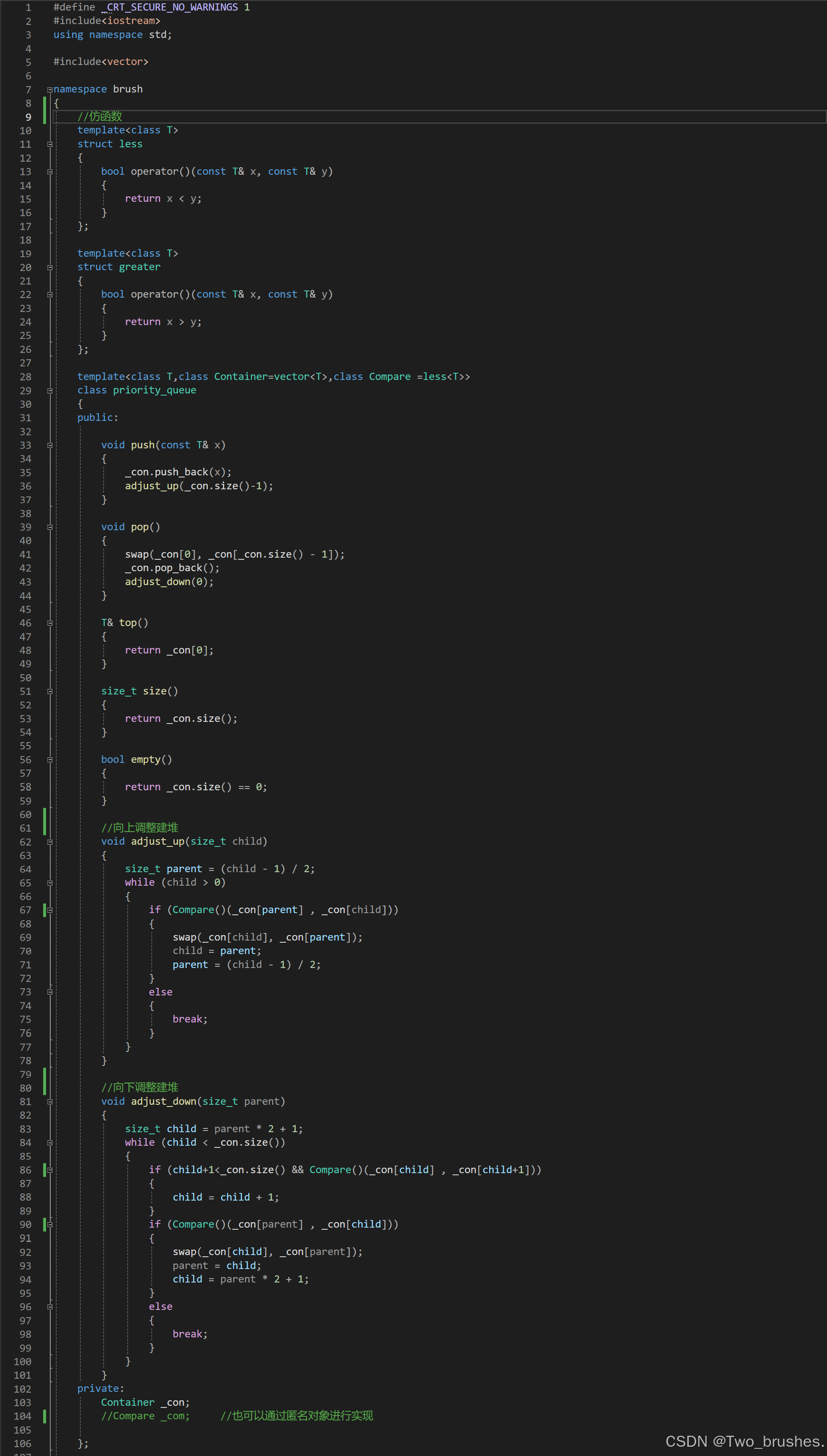Click 'Compare =less<T>>' template parameter
Image resolution: width=827 pixels, height=1456 pixels.
click(x=419, y=377)
